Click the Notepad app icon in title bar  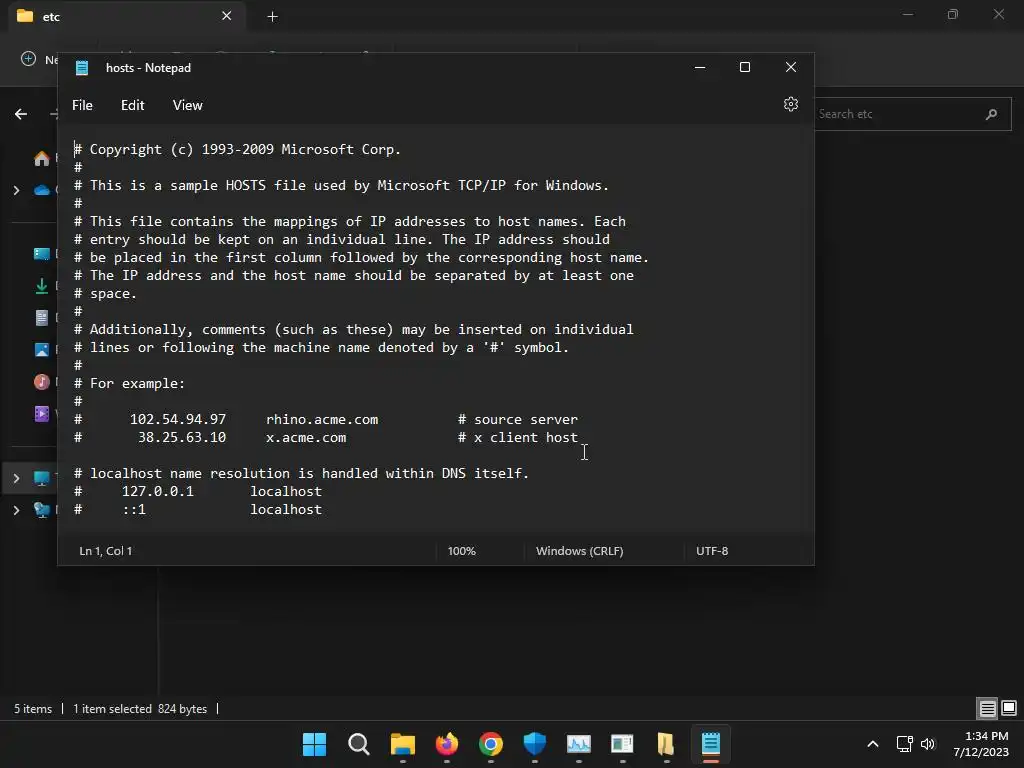pos(82,68)
